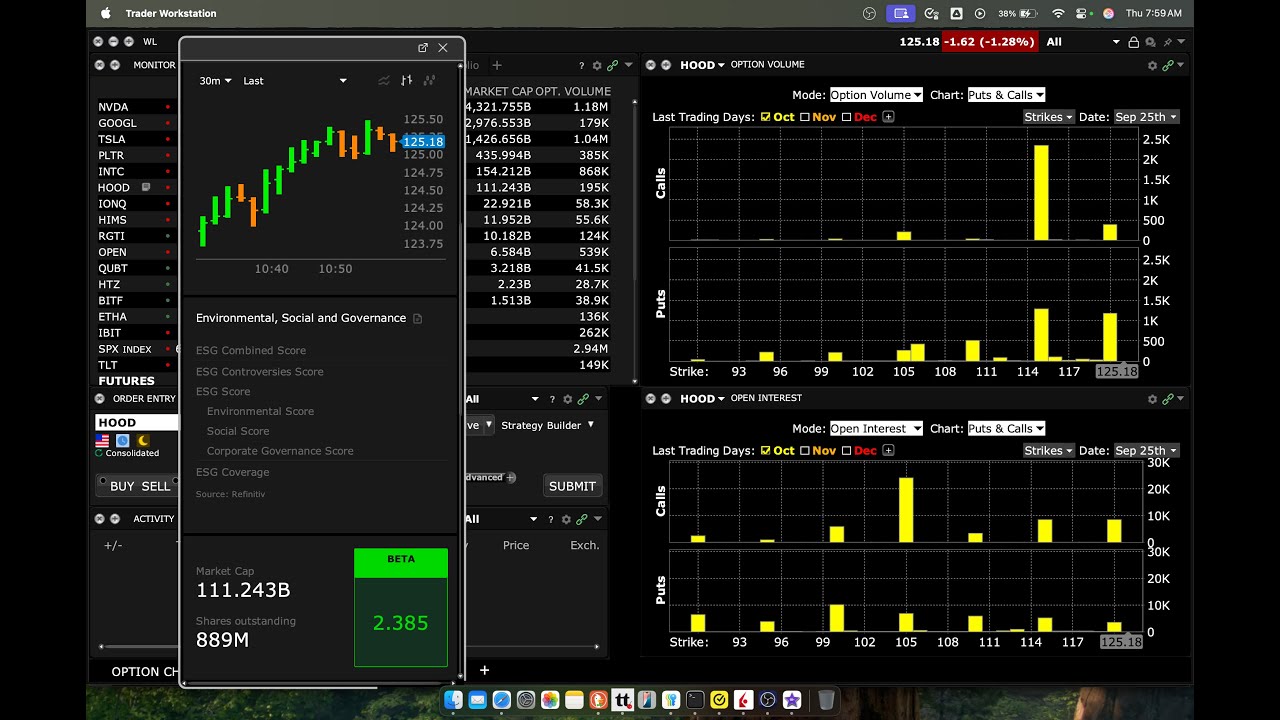Toggle Dec checkbox in Option Volume panel
The image size is (1280, 720).
pyautogui.click(x=846, y=117)
